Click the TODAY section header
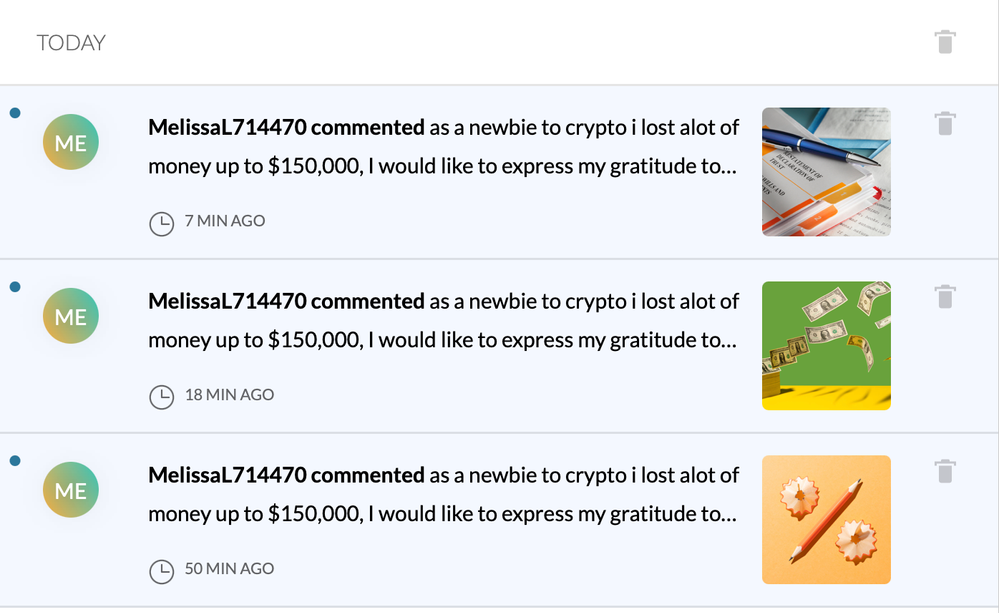The image size is (999, 613). (71, 43)
